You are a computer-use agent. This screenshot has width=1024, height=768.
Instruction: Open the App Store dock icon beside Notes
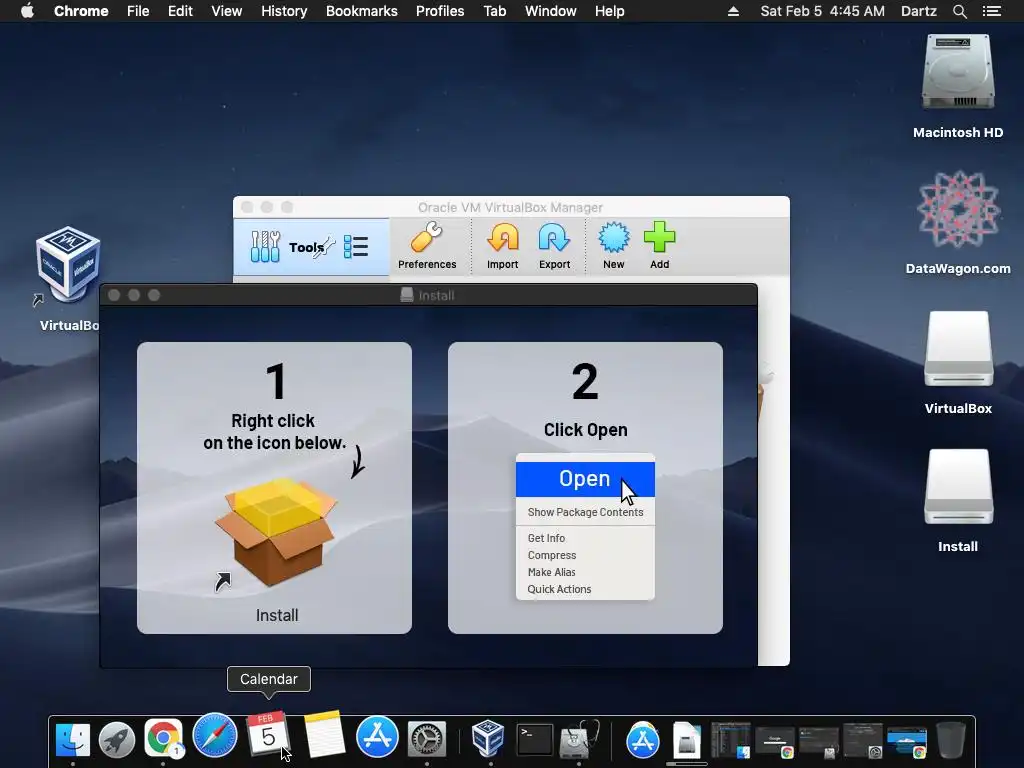(377, 735)
